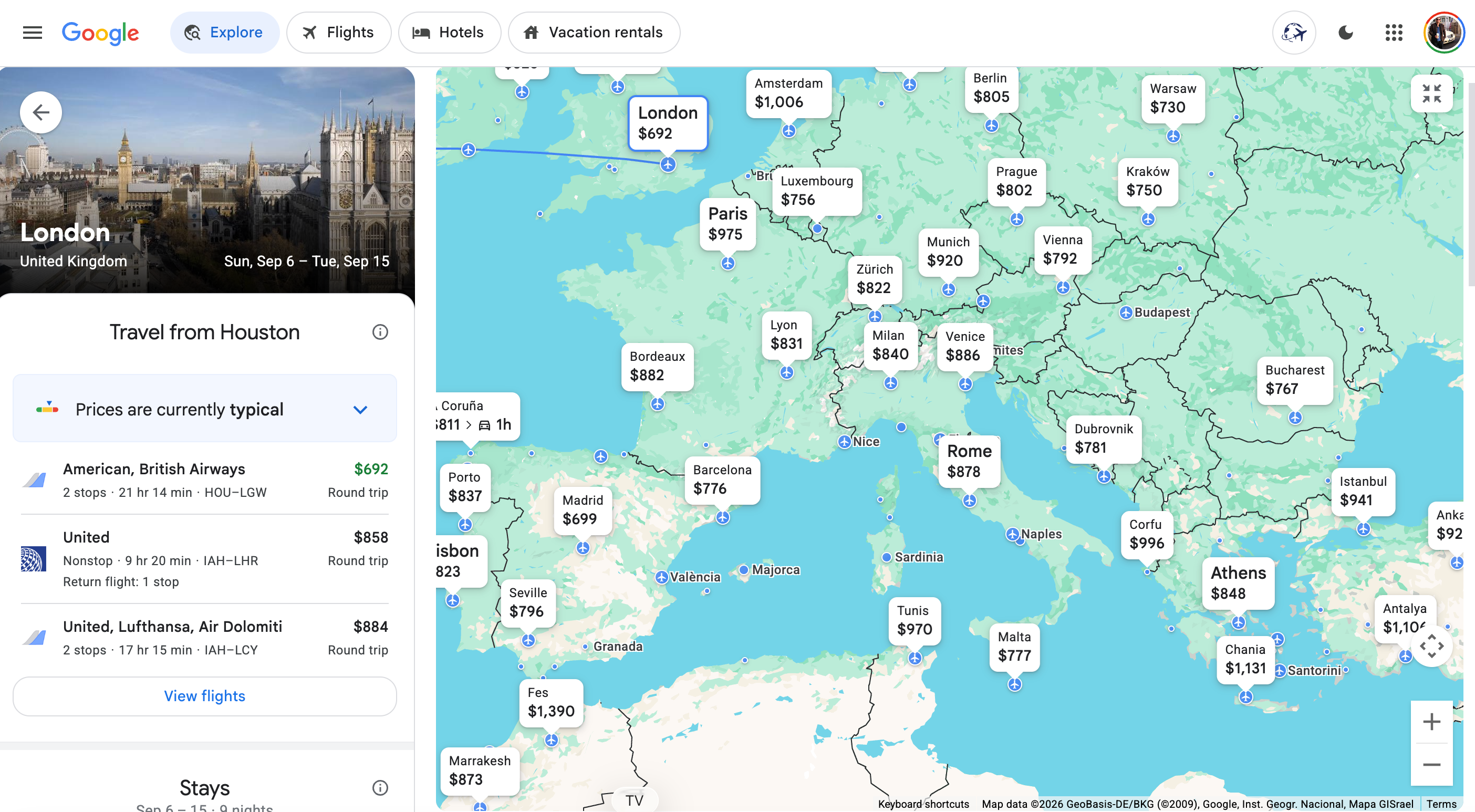This screenshot has height=812, width=1475.
Task: Click the Santorini airport pin icon
Action: point(1280,671)
